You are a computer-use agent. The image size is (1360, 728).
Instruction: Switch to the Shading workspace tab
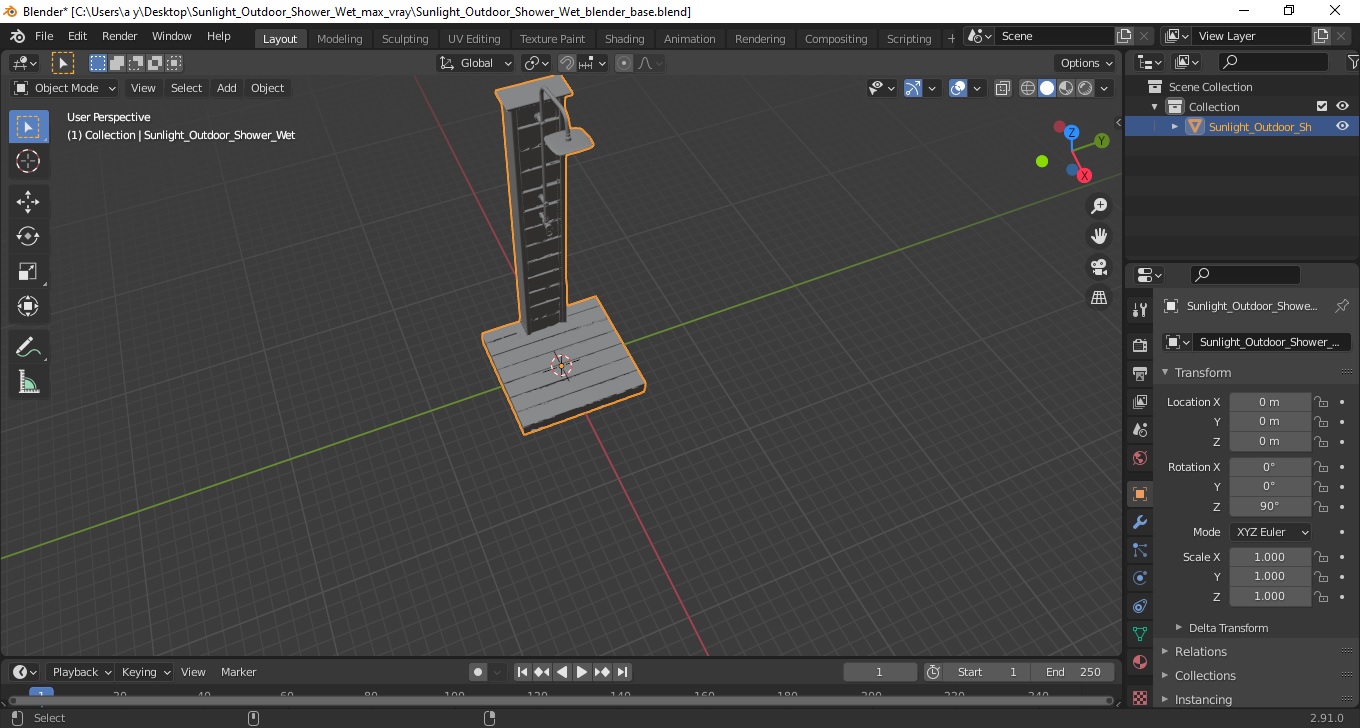tap(624, 39)
